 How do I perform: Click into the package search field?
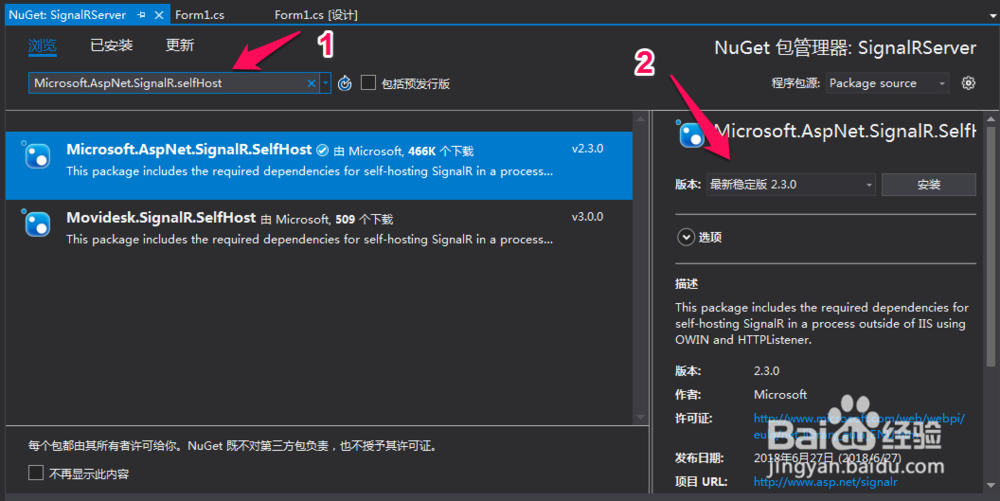(169, 84)
